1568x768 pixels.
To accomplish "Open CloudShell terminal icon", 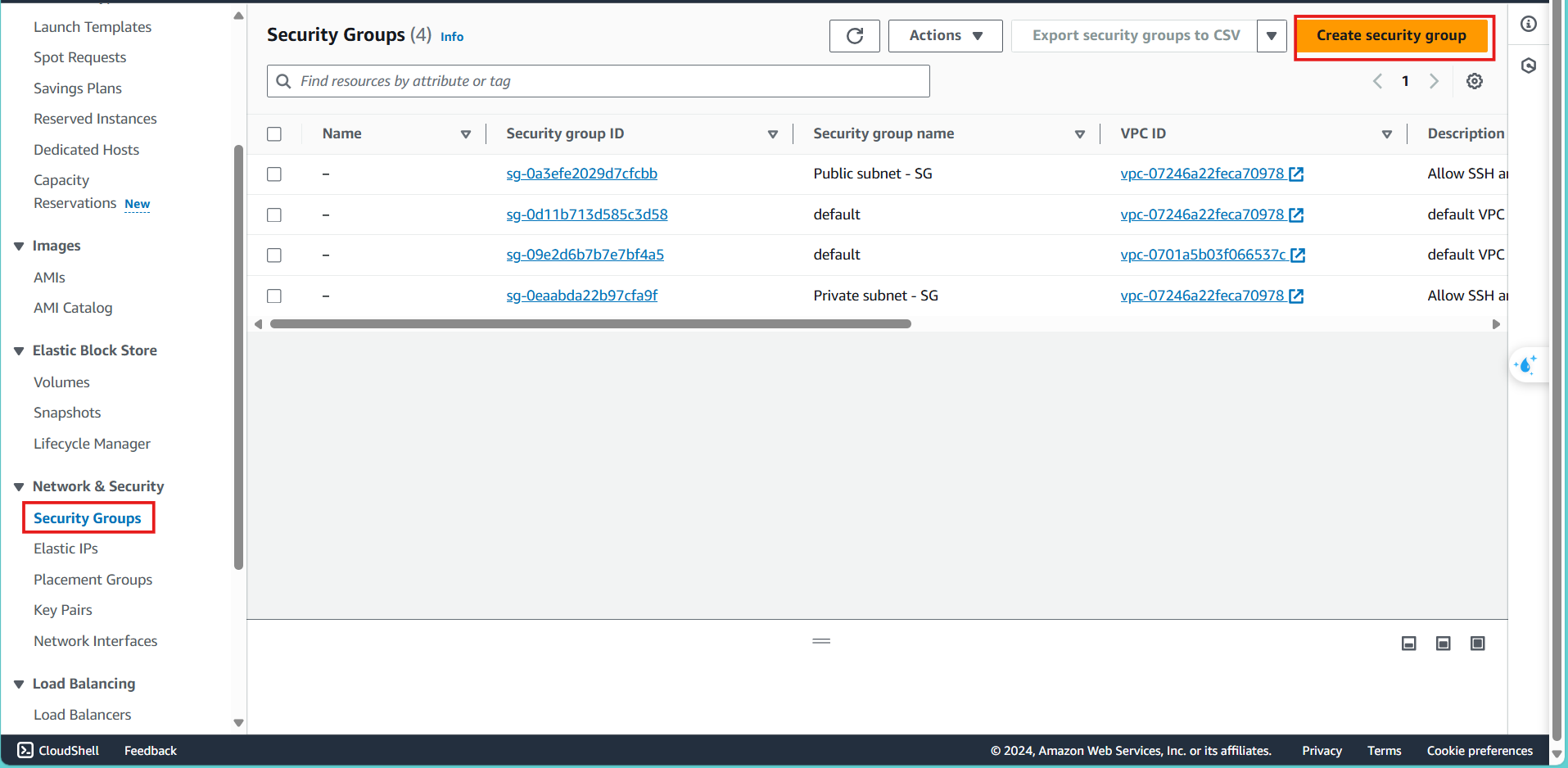I will pyautogui.click(x=25, y=750).
